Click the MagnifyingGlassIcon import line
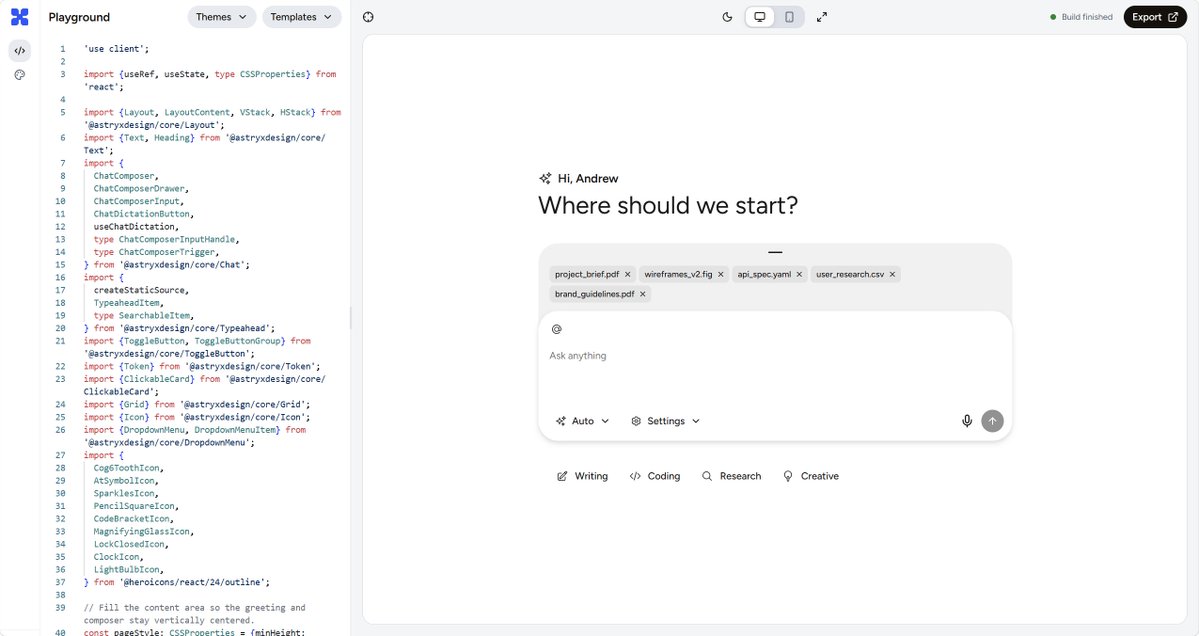Screen dimensions: 1199x636 click(x=143, y=531)
